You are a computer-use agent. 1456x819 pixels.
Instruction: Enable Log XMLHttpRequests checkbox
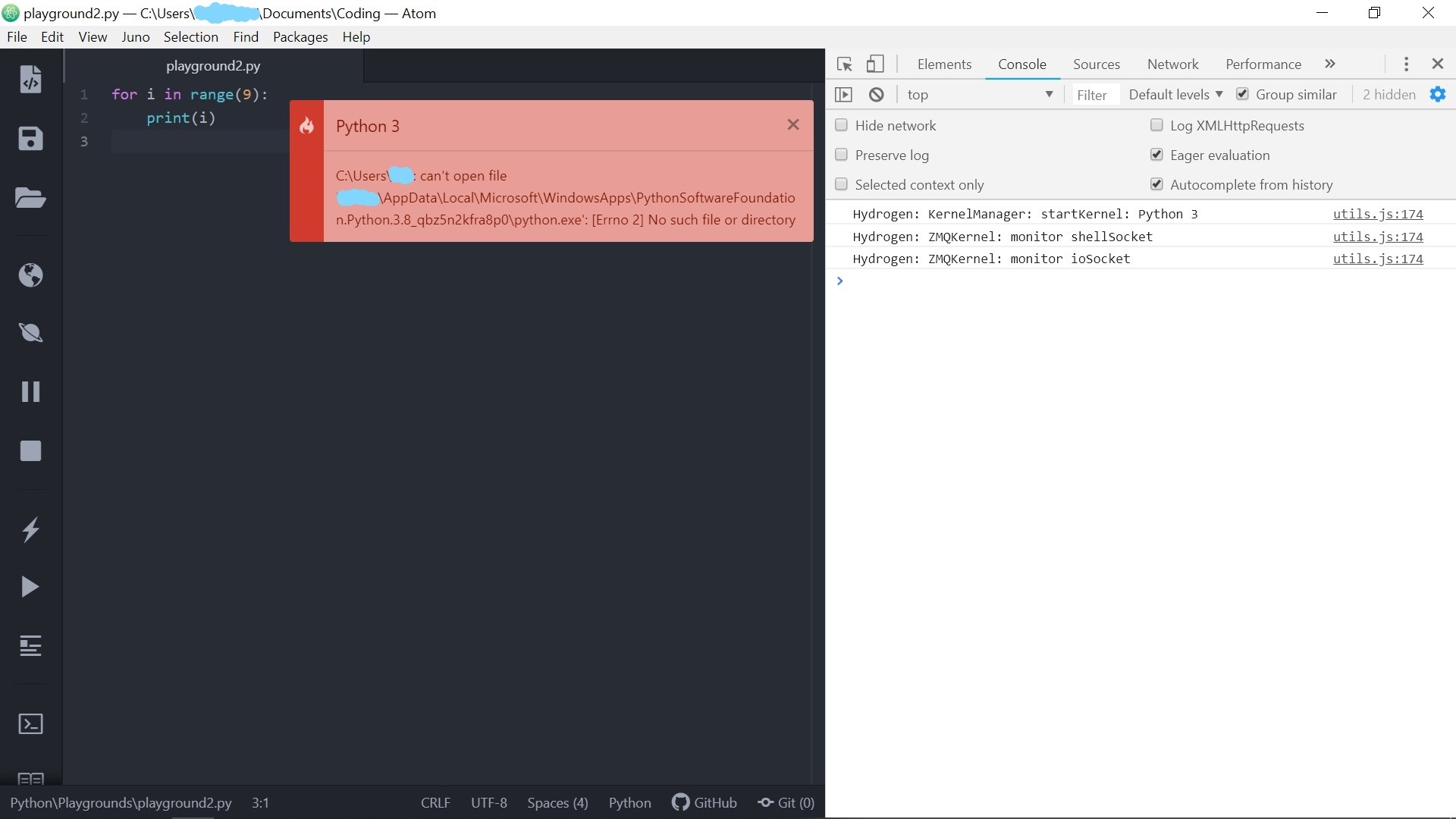point(1156,125)
